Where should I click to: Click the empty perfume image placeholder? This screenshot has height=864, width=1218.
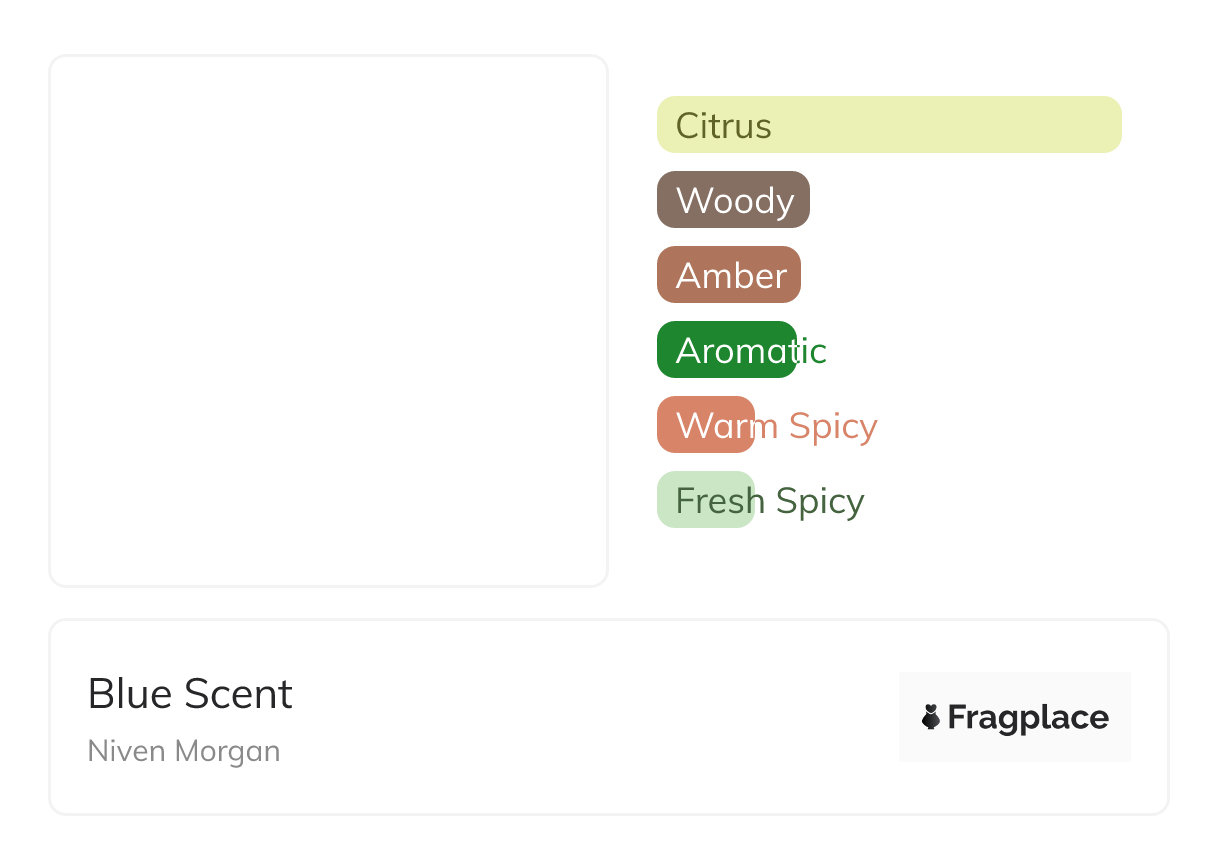pos(329,321)
